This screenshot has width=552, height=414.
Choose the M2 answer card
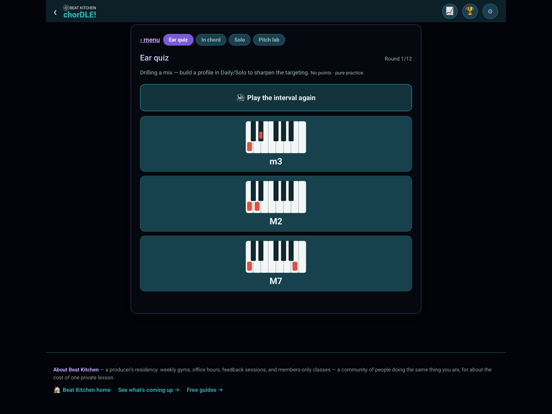click(x=276, y=204)
